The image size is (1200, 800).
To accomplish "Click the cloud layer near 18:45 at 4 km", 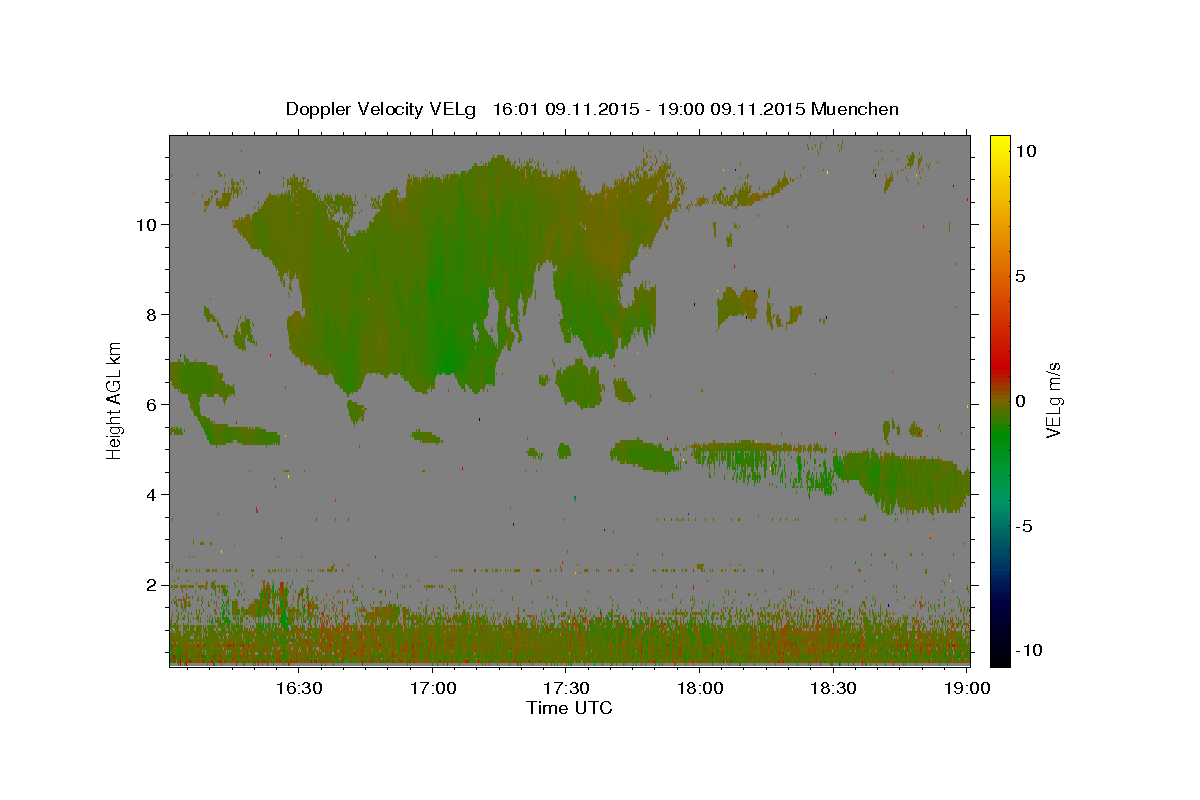I will 905,482.
